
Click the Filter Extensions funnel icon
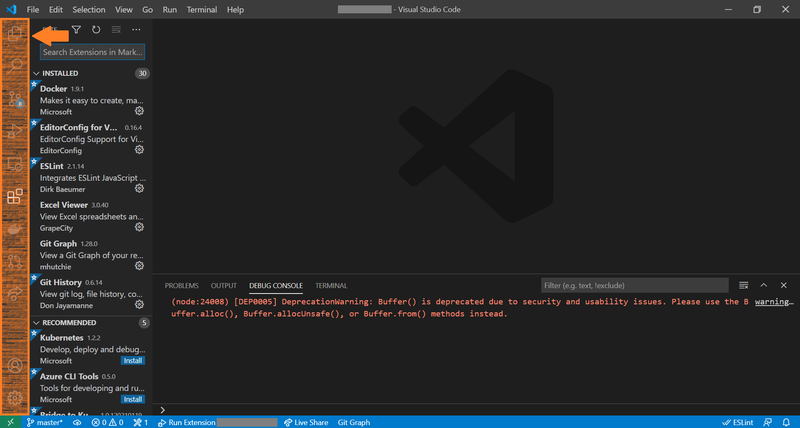76,30
